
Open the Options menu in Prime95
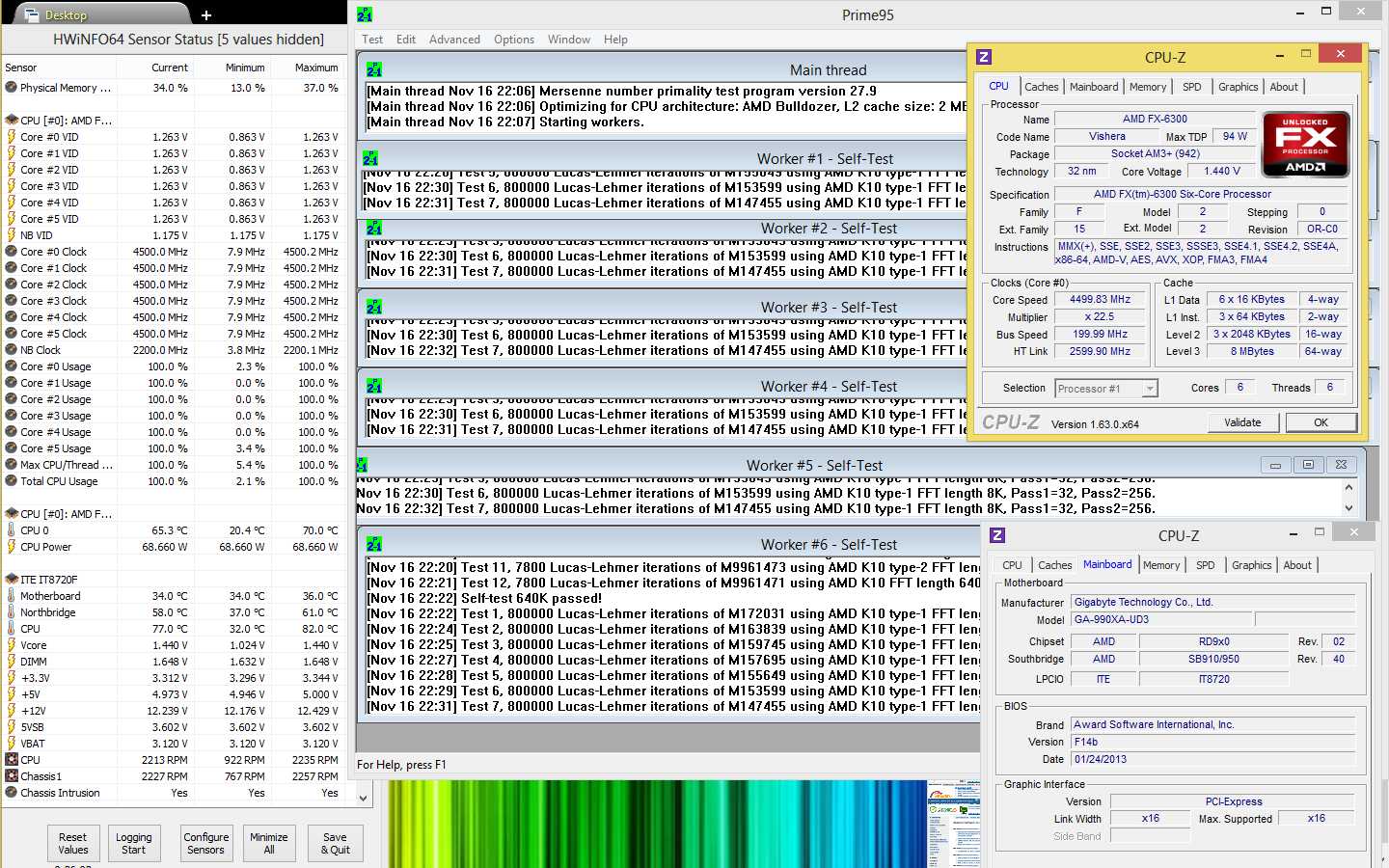[514, 40]
